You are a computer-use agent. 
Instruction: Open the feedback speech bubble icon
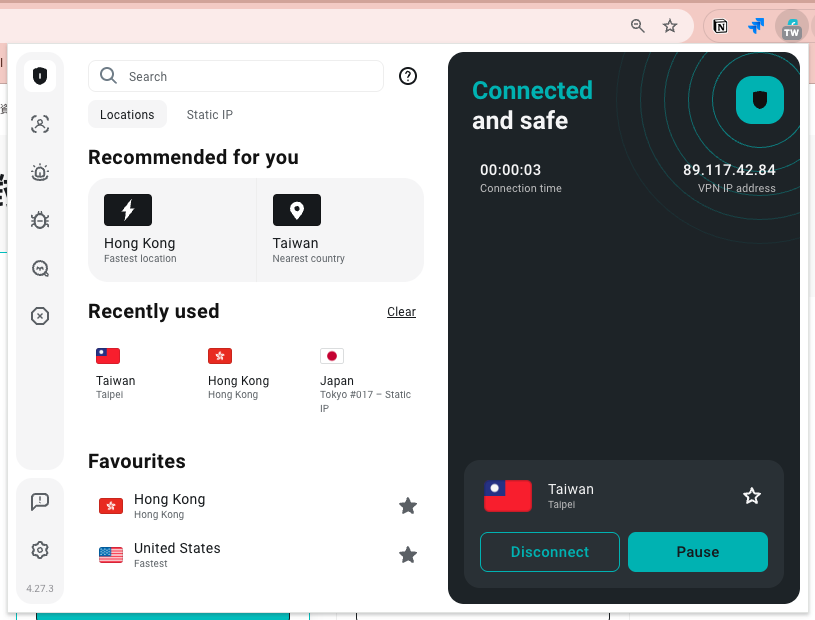[40, 501]
